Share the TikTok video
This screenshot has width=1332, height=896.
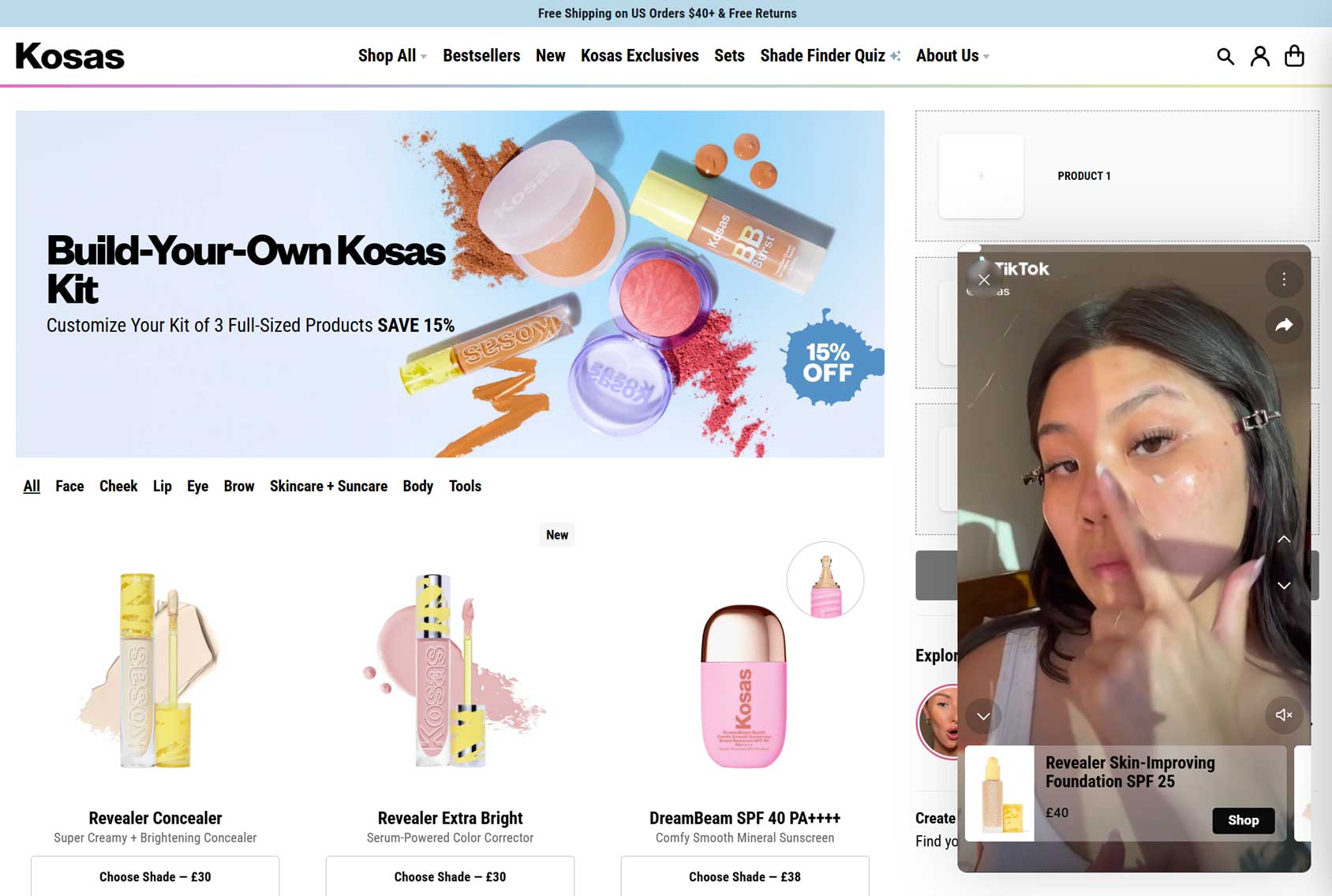click(x=1284, y=325)
